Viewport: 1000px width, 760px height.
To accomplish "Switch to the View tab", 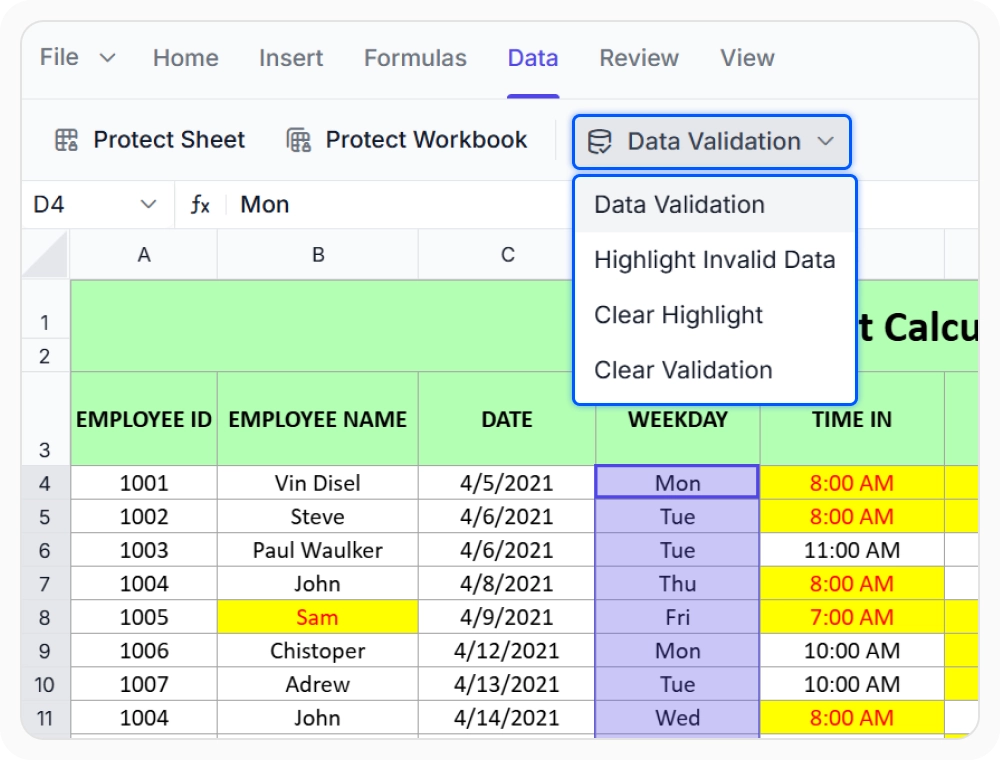I will (x=747, y=58).
